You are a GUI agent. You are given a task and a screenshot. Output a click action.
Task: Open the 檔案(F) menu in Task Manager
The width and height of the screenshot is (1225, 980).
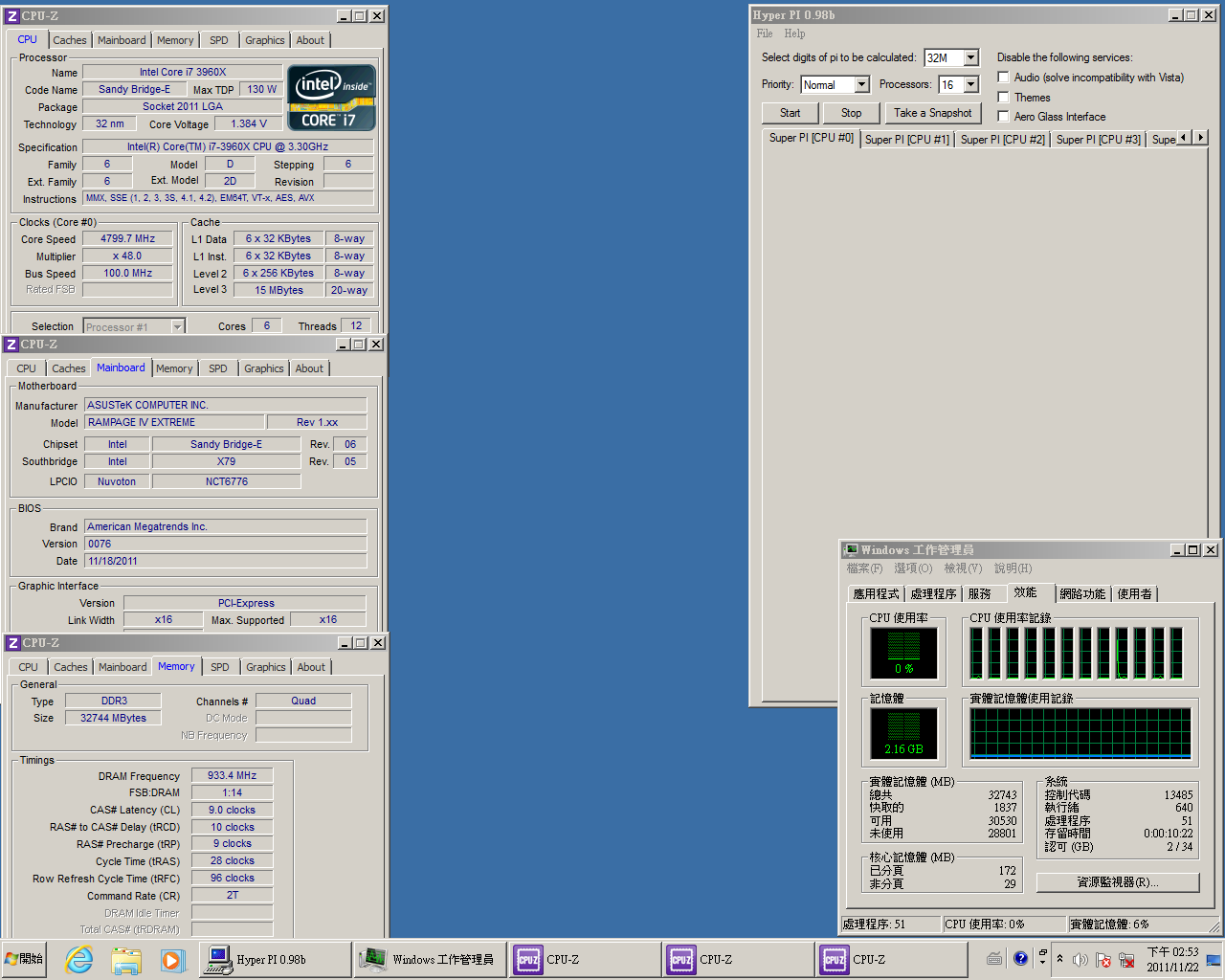click(x=864, y=568)
